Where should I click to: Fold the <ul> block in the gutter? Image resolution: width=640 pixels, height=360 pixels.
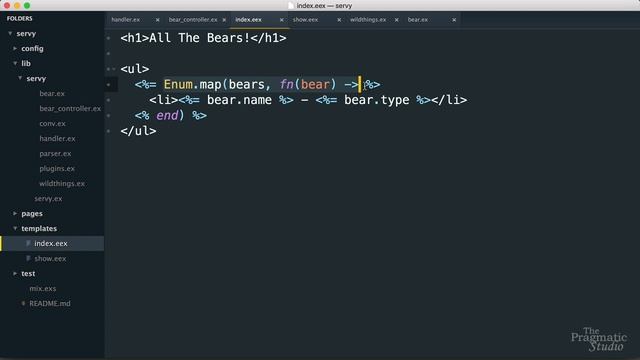tap(113, 69)
